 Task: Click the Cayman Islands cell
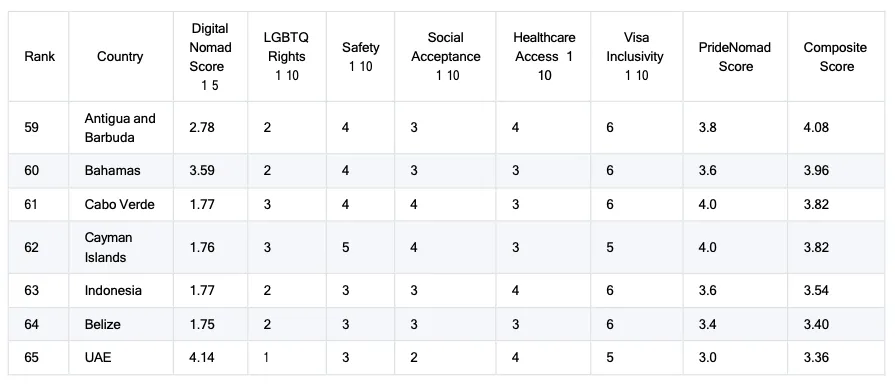coord(108,247)
